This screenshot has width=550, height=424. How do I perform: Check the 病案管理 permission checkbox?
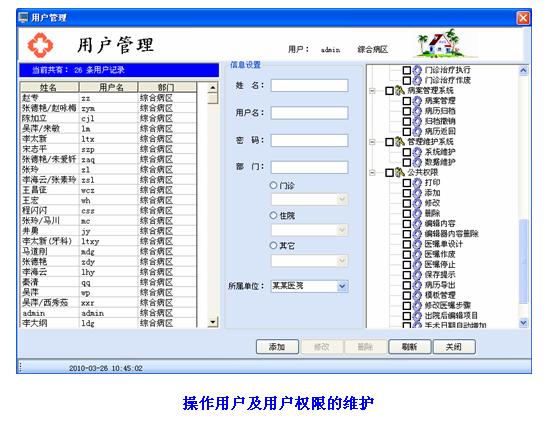pos(407,101)
